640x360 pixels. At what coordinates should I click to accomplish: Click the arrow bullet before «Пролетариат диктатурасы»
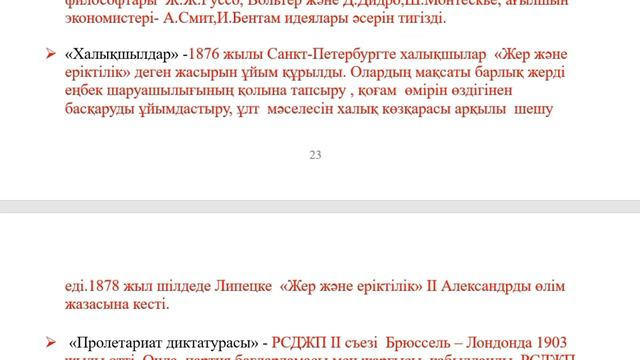[51, 342]
